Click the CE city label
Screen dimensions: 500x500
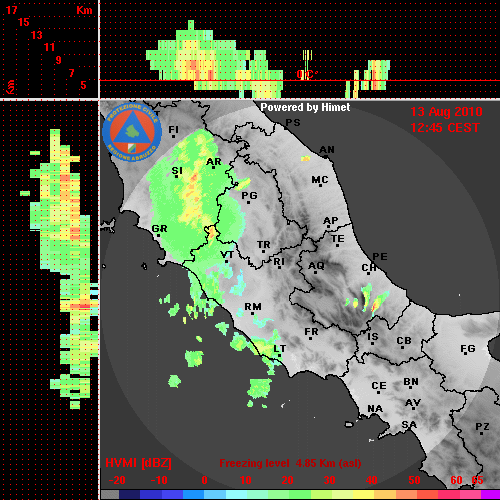379,386
